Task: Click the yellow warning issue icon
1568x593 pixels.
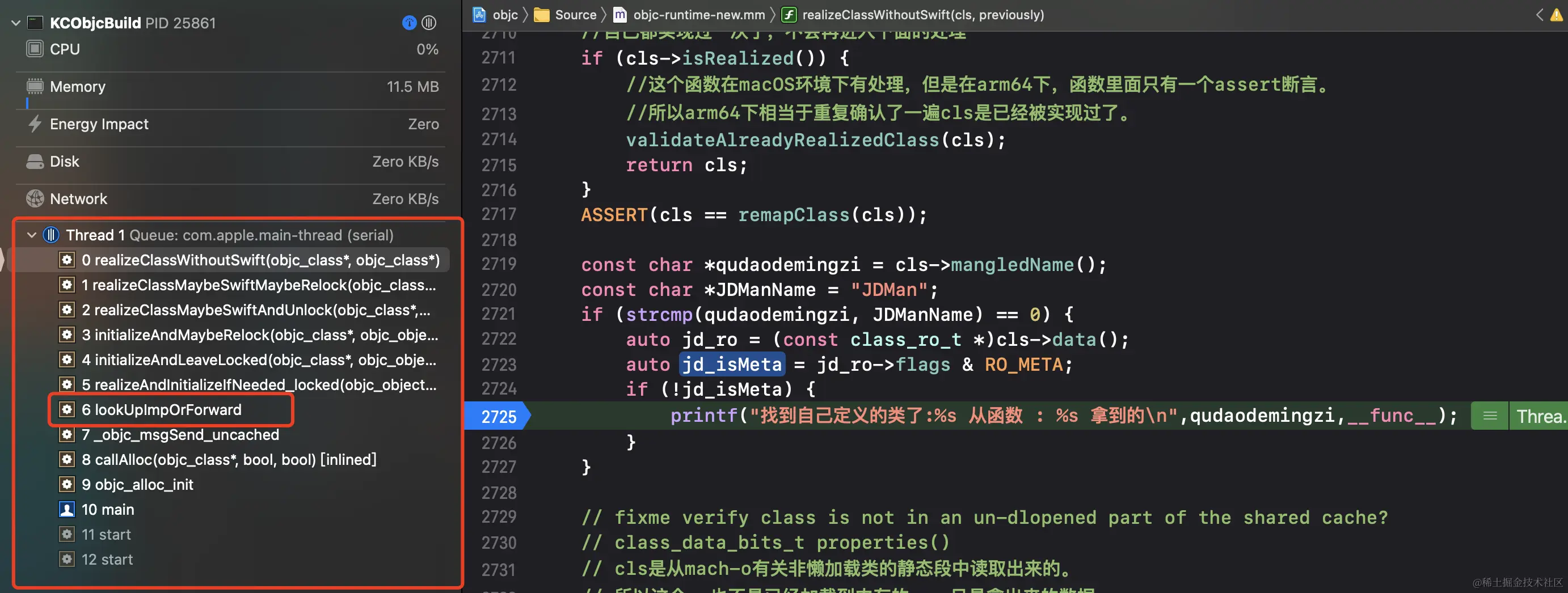Action: click(x=1557, y=15)
